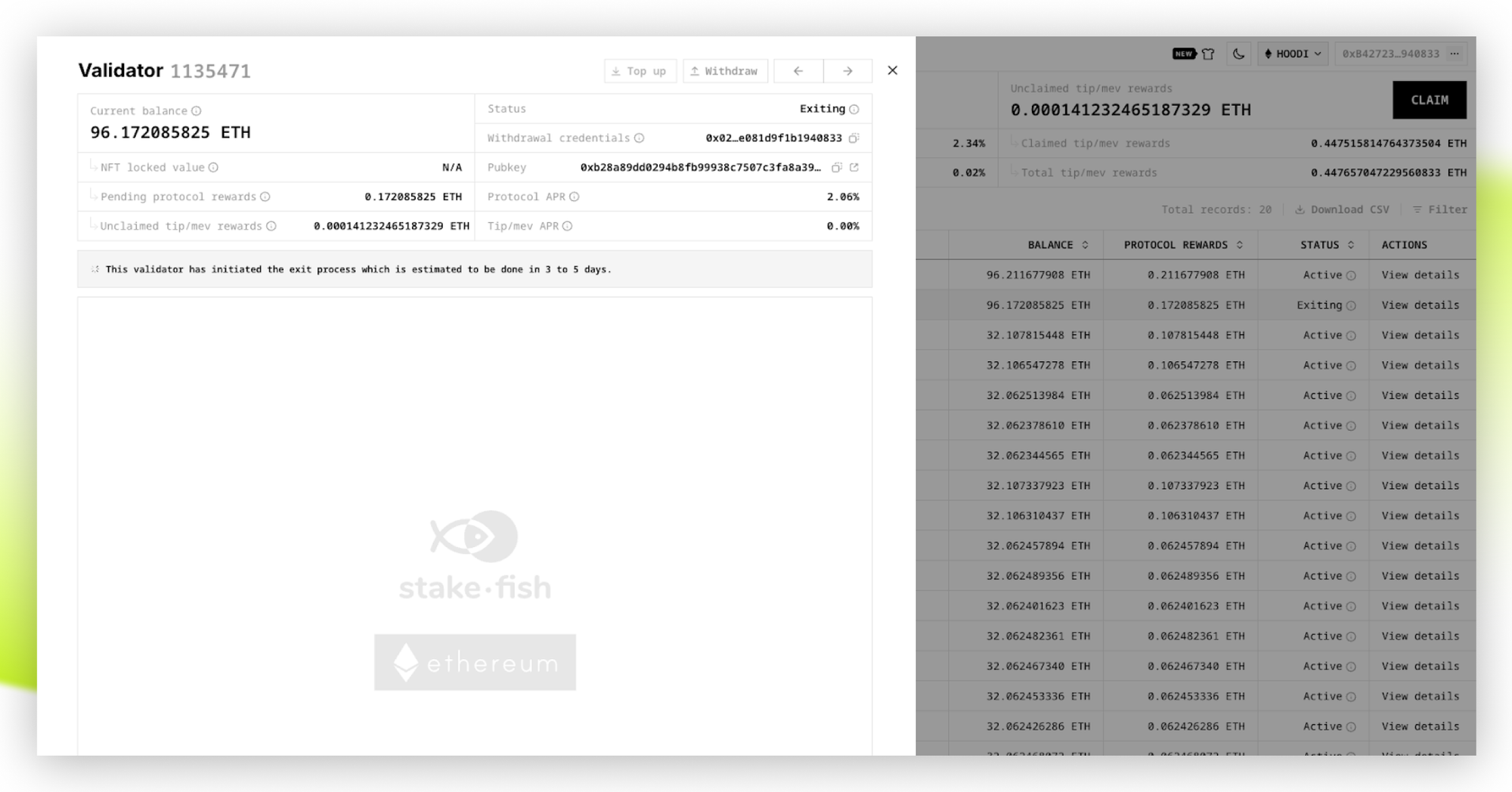View details of the 32.062378610 ETH validator
This screenshot has height=792, width=1512.
pos(1421,426)
